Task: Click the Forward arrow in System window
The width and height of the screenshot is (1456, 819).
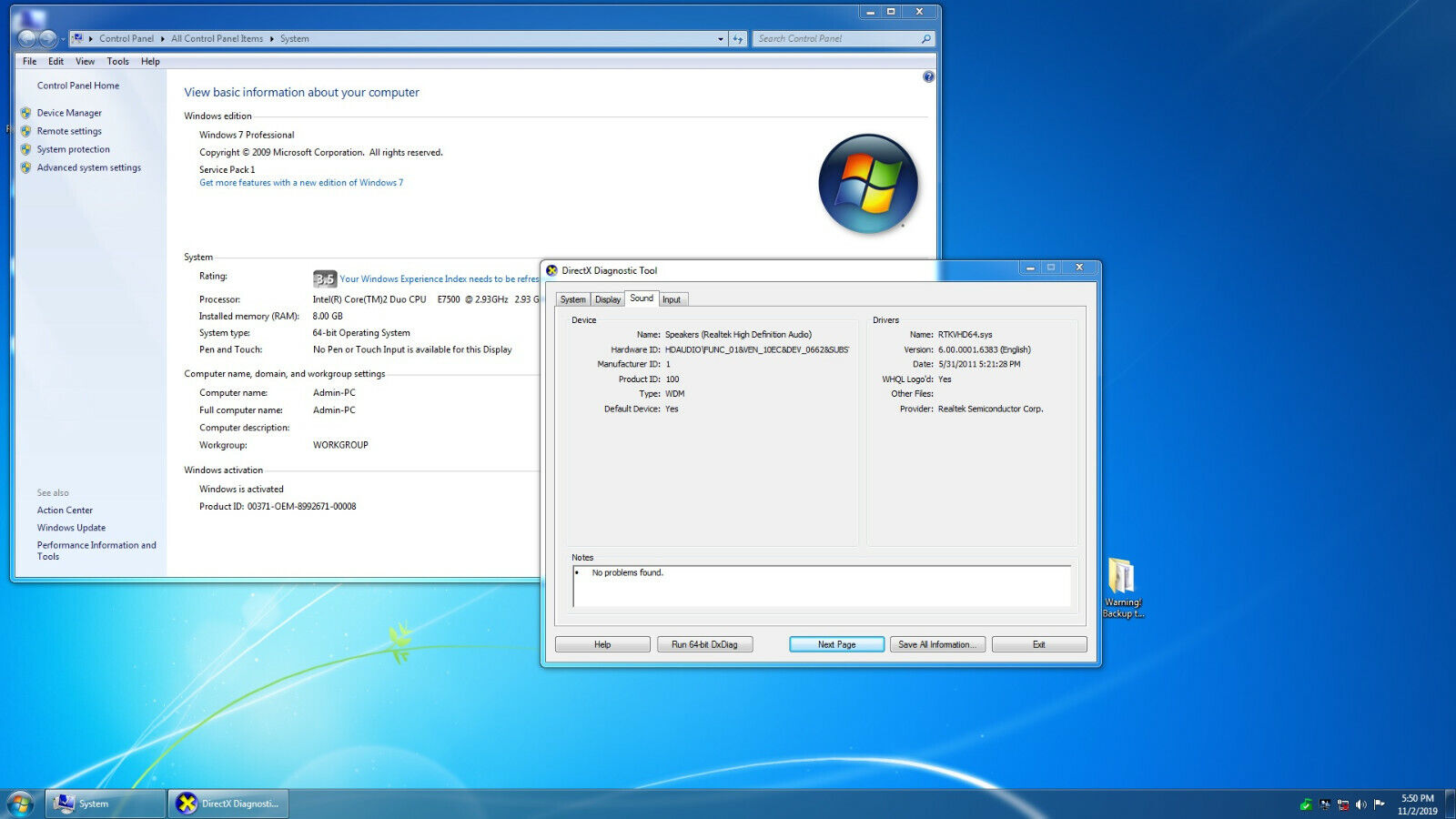Action: click(x=47, y=38)
